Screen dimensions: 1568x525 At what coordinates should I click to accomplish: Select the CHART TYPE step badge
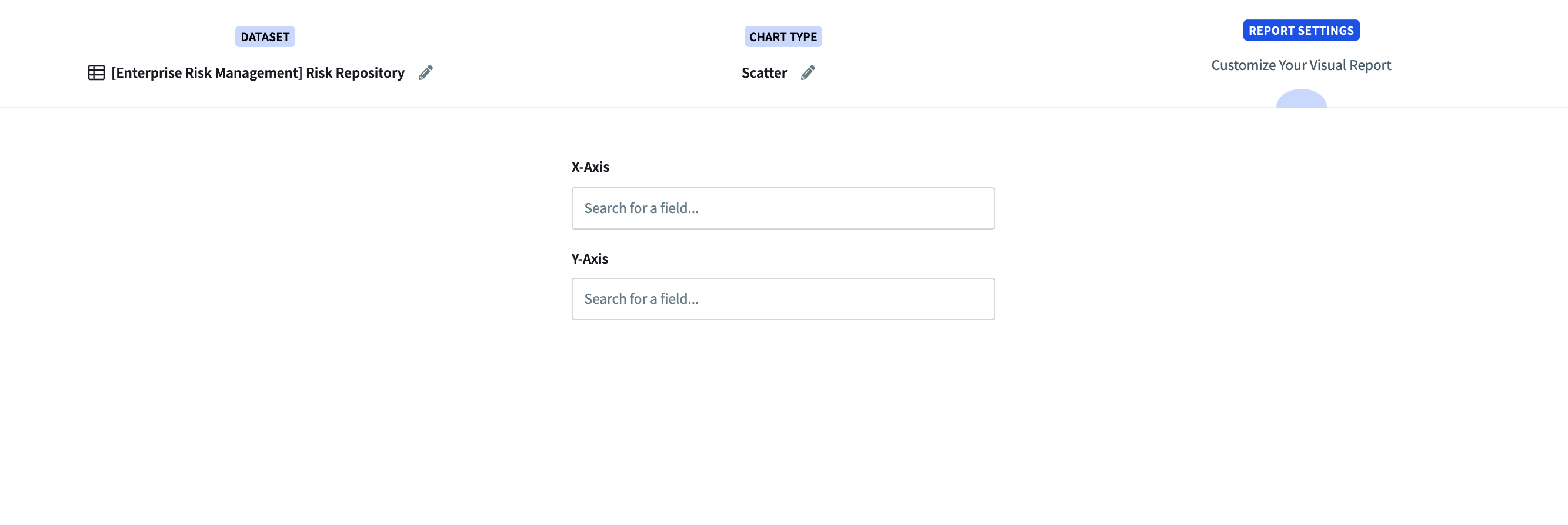coord(783,37)
